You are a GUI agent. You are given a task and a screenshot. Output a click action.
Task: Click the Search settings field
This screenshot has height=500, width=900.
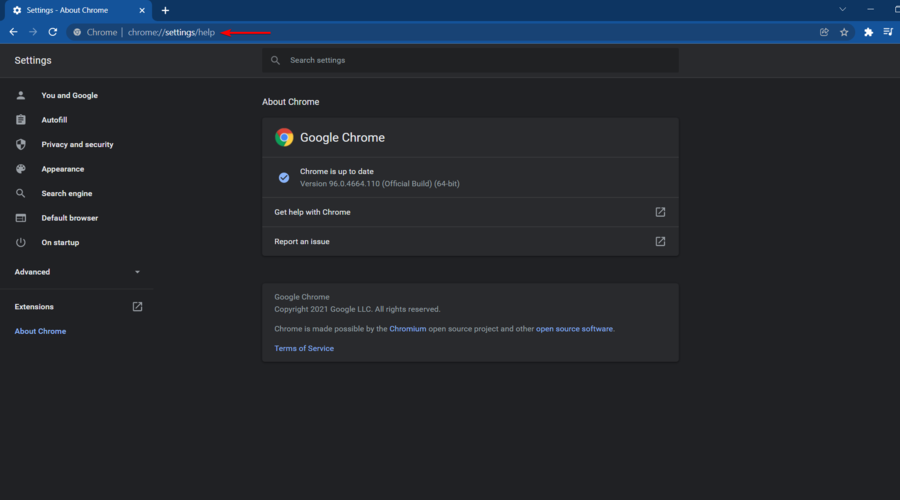[x=470, y=60]
